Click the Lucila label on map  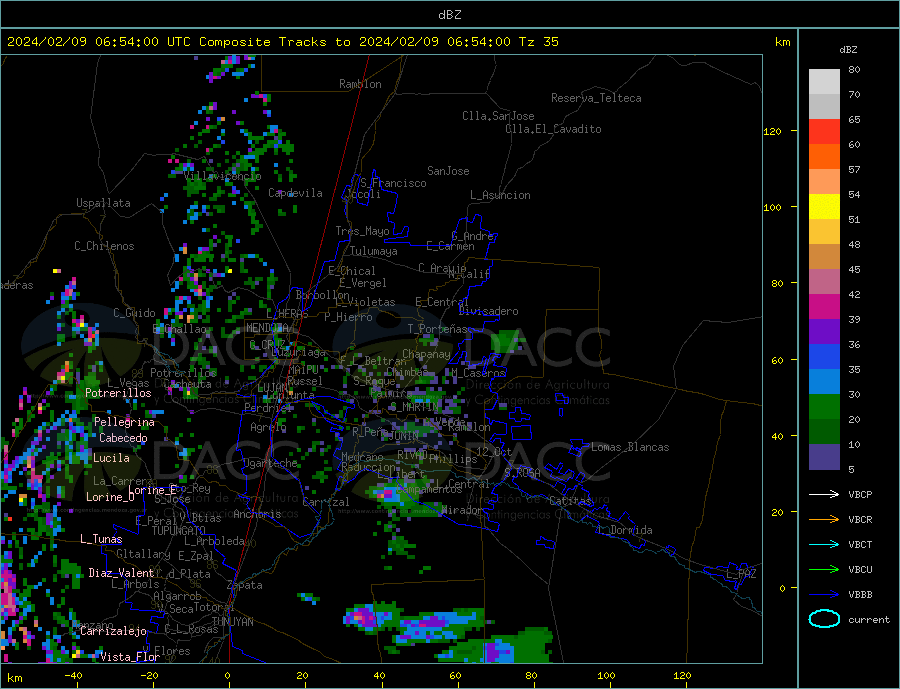click(111, 458)
